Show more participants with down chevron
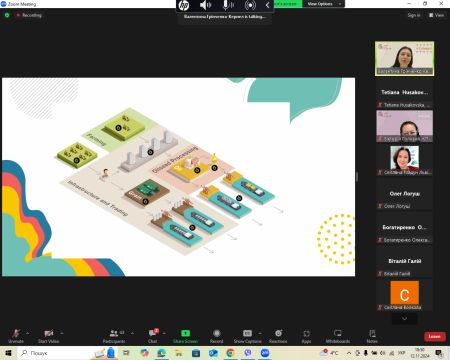450x360 pixels. (x=404, y=319)
